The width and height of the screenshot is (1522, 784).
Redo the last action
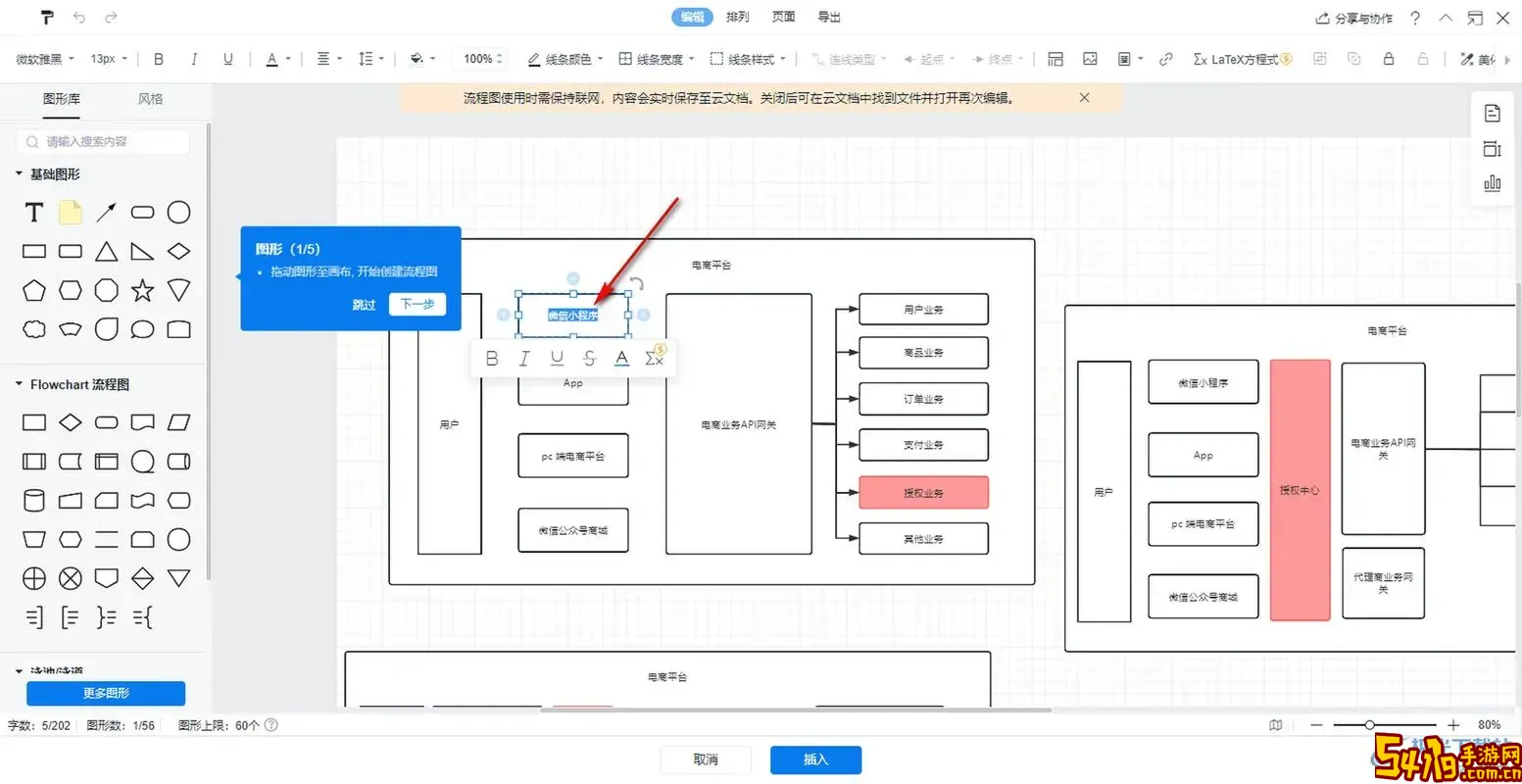(x=111, y=18)
